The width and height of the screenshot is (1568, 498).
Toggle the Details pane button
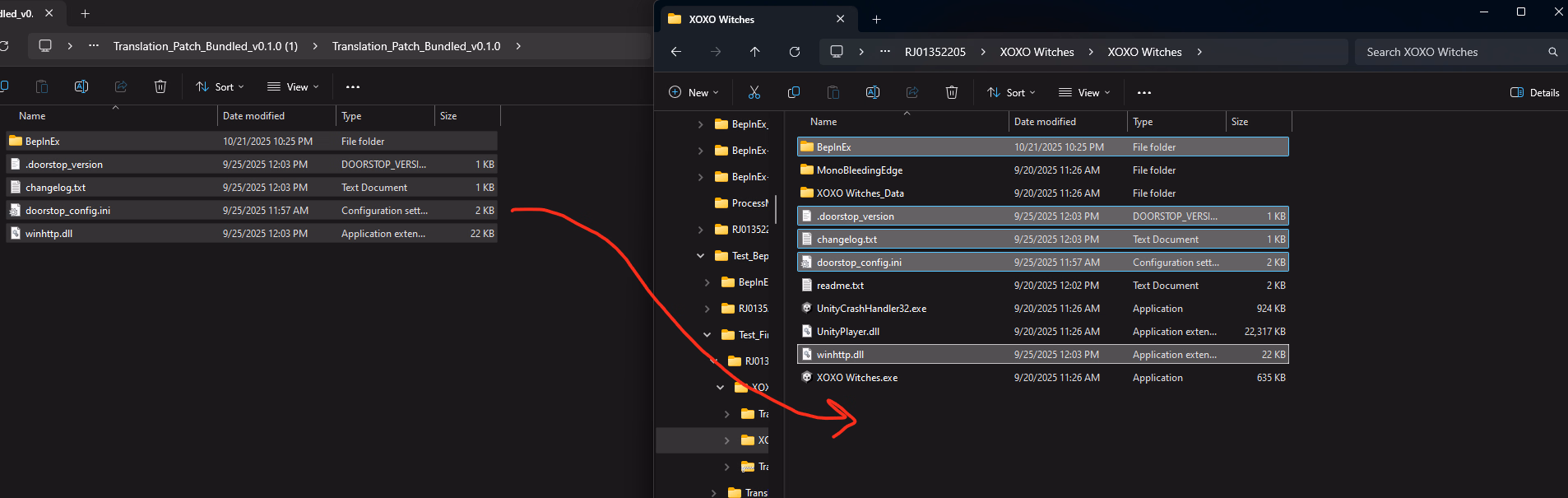point(1534,92)
